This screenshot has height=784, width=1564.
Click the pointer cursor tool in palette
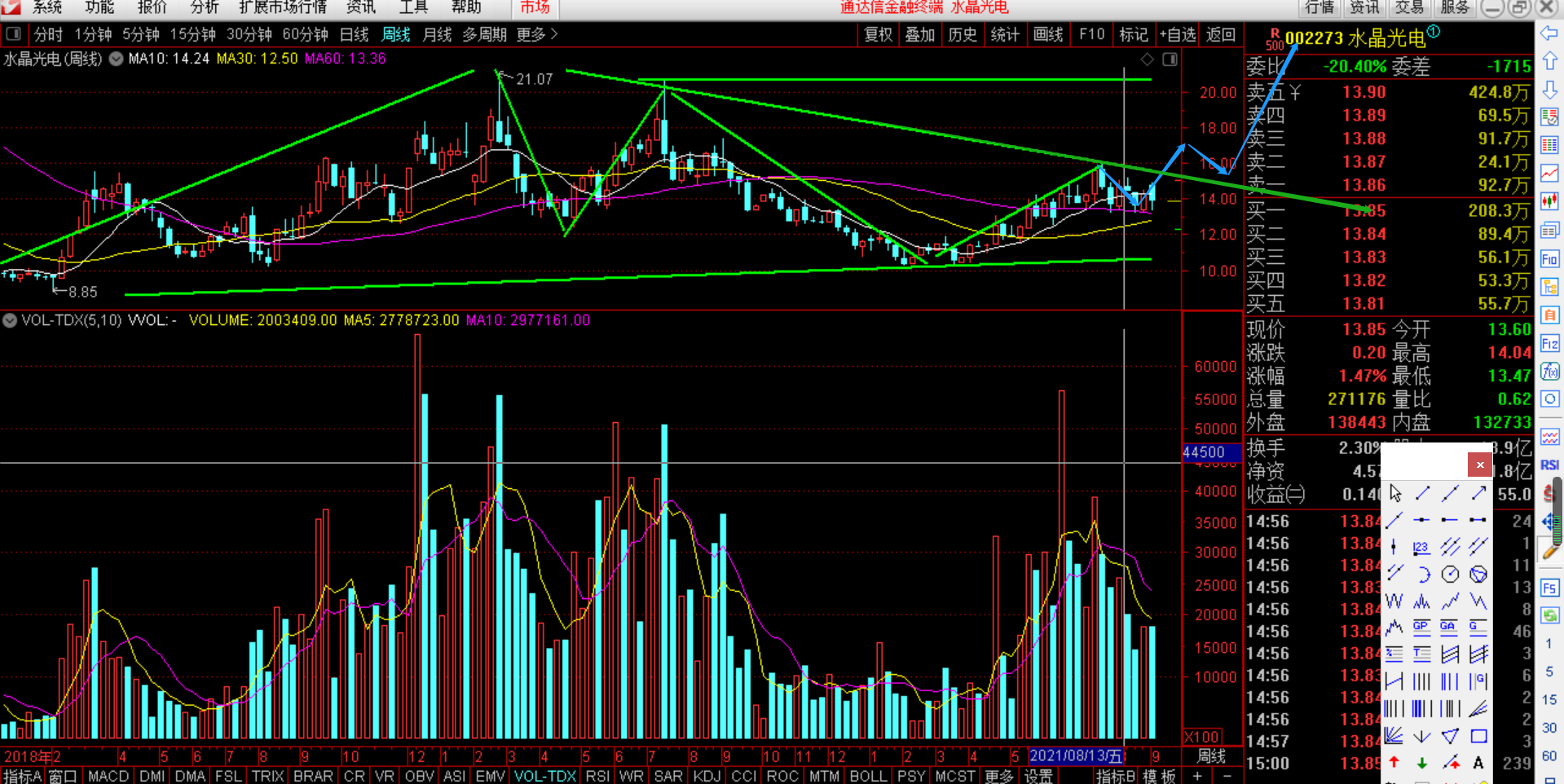(x=1394, y=493)
